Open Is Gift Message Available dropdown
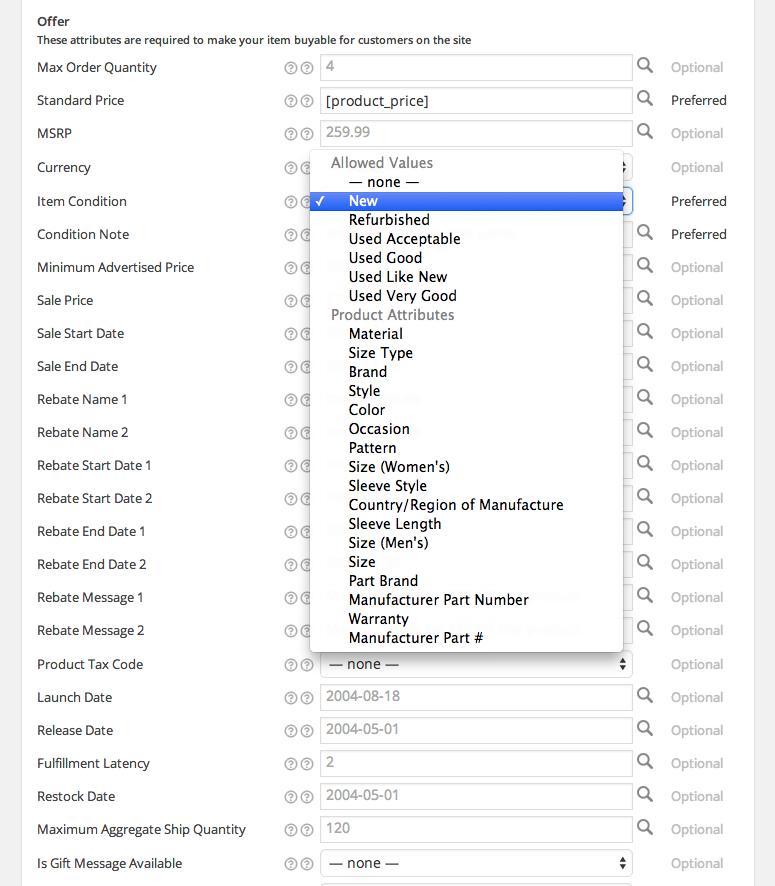Screen dimensions: 775x886 pos(476,863)
